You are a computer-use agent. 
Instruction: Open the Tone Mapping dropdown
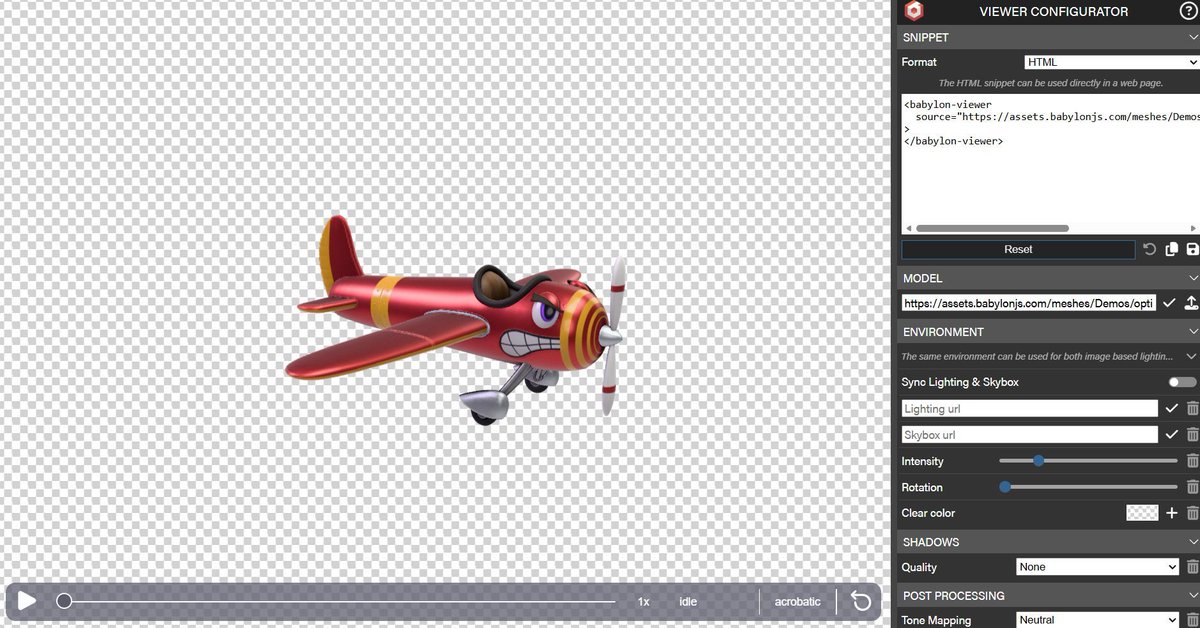pos(1098,620)
